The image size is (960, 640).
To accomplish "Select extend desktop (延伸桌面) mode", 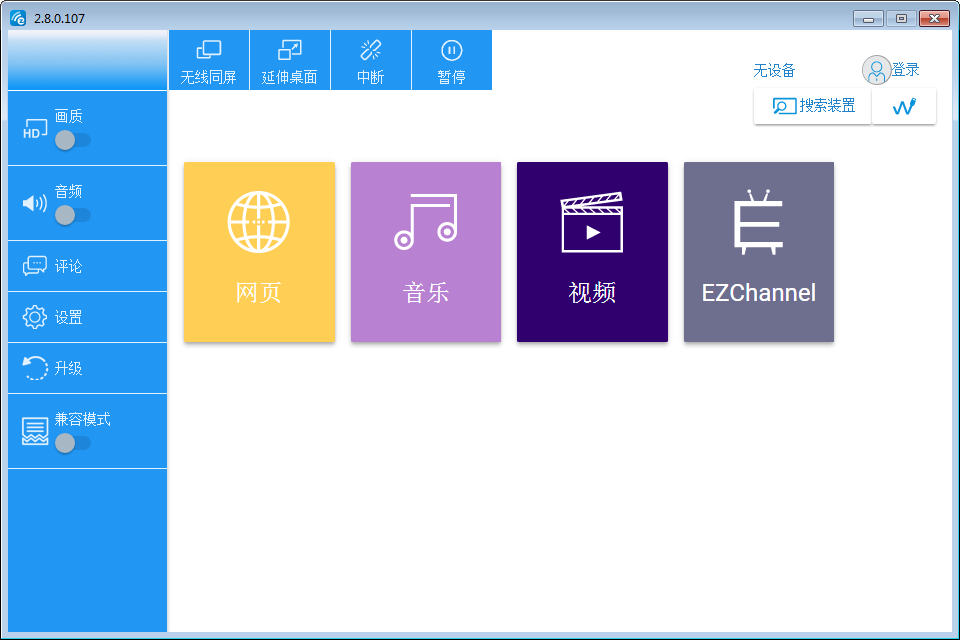I will (290, 60).
